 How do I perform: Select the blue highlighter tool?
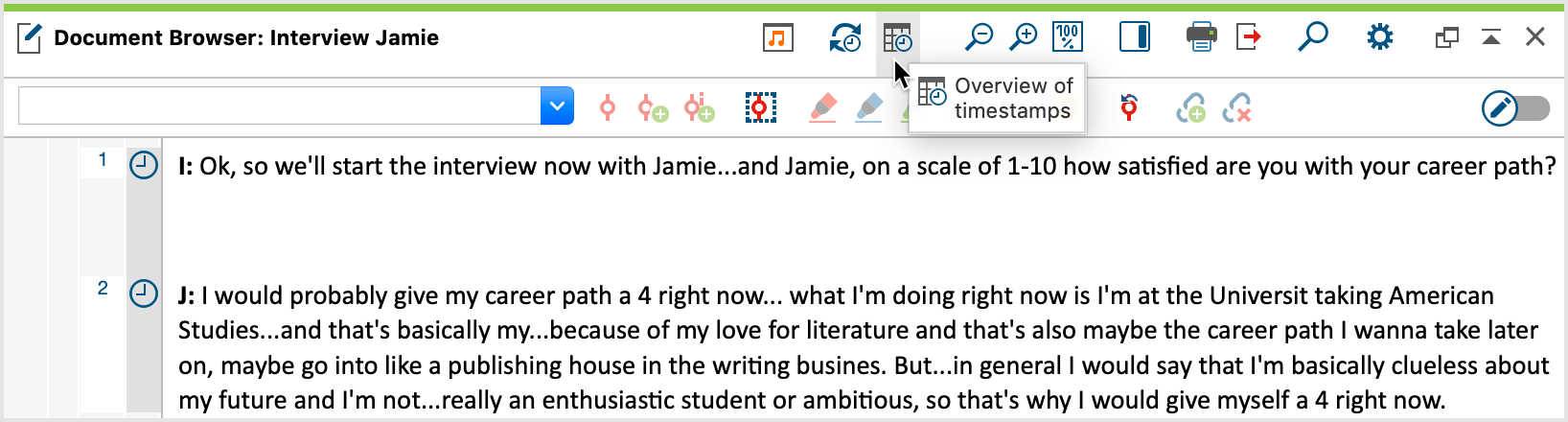[x=869, y=107]
